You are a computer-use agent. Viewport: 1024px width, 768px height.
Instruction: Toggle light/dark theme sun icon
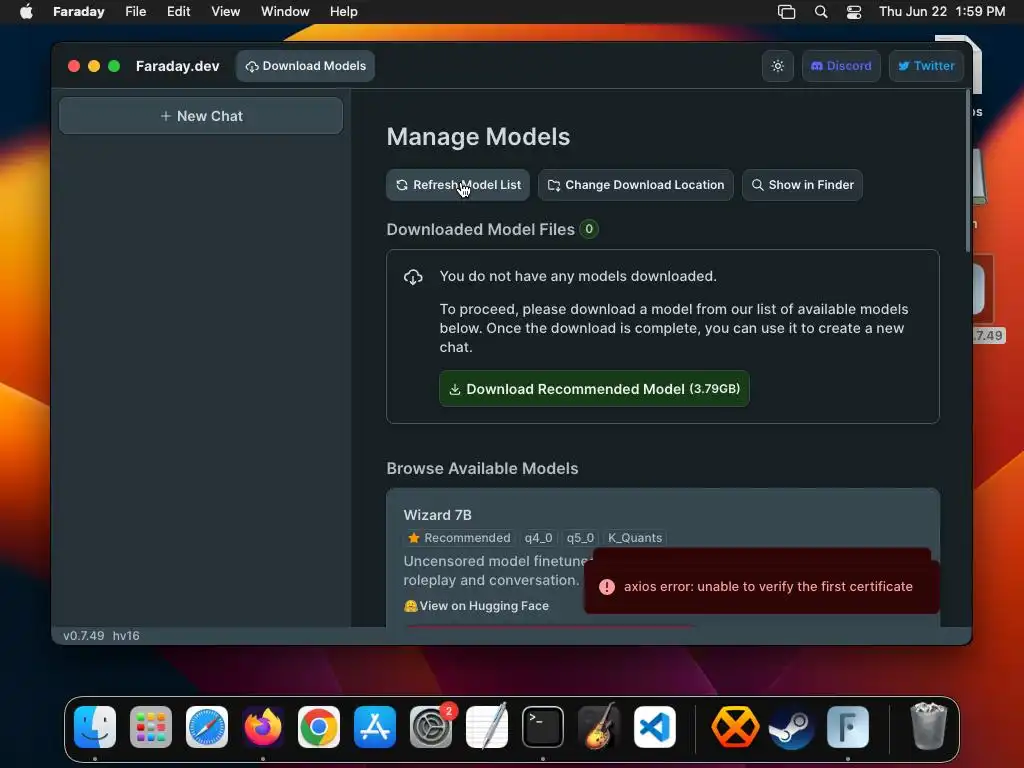777,66
